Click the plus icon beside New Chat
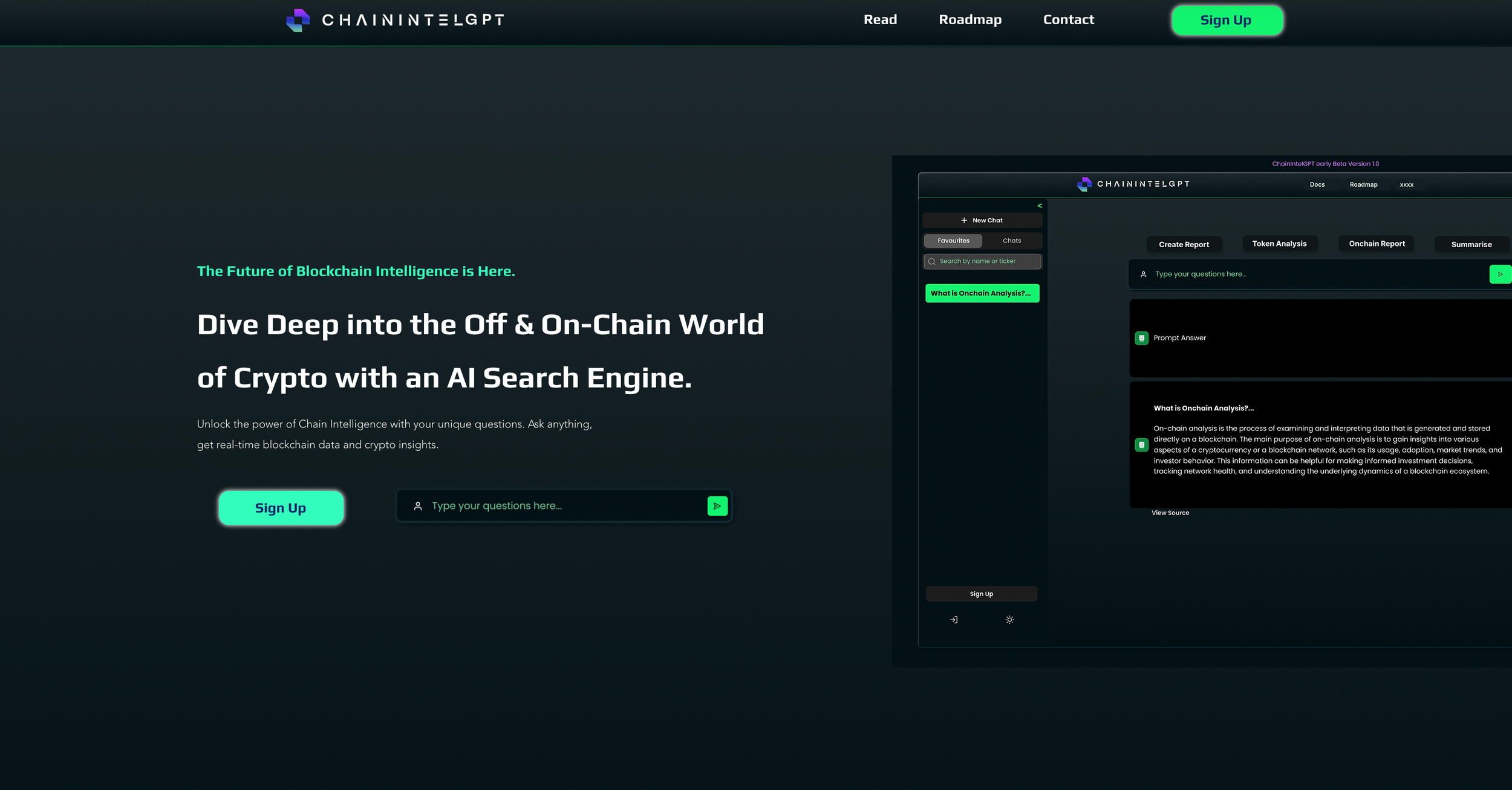 point(964,221)
